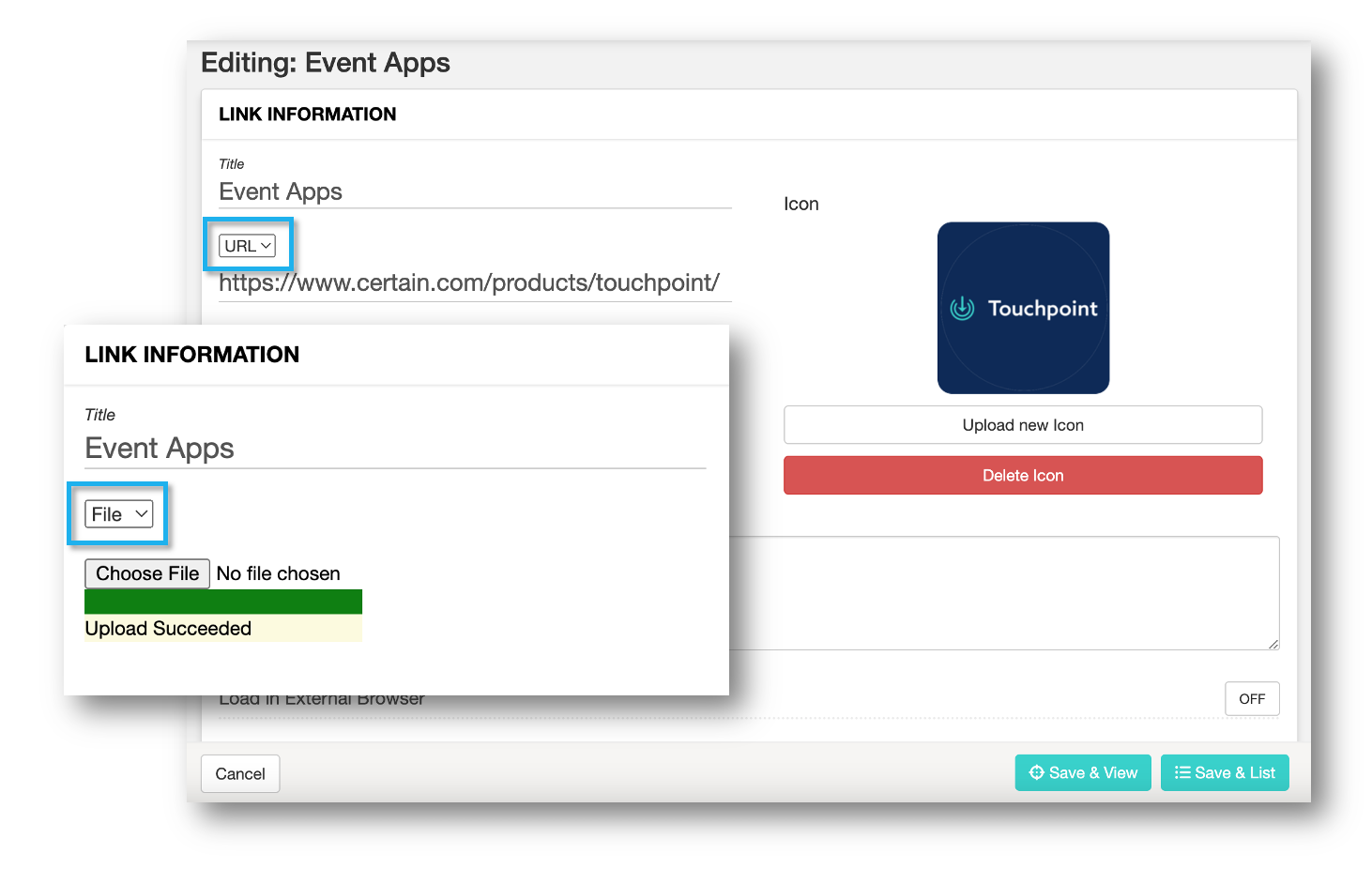
Task: Click the red Delete Icon button
Action: tap(1023, 476)
